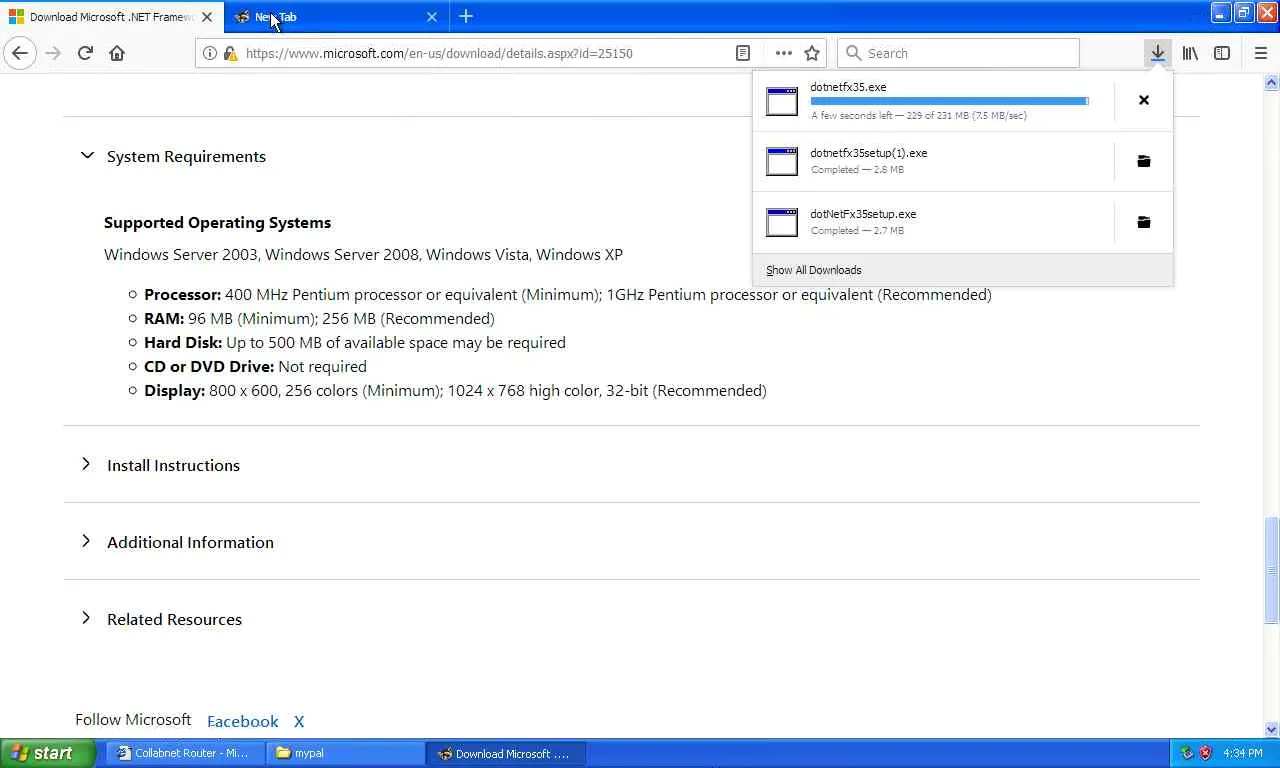Switch to the Download Microsoft .NET Framework tab

pyautogui.click(x=110, y=17)
